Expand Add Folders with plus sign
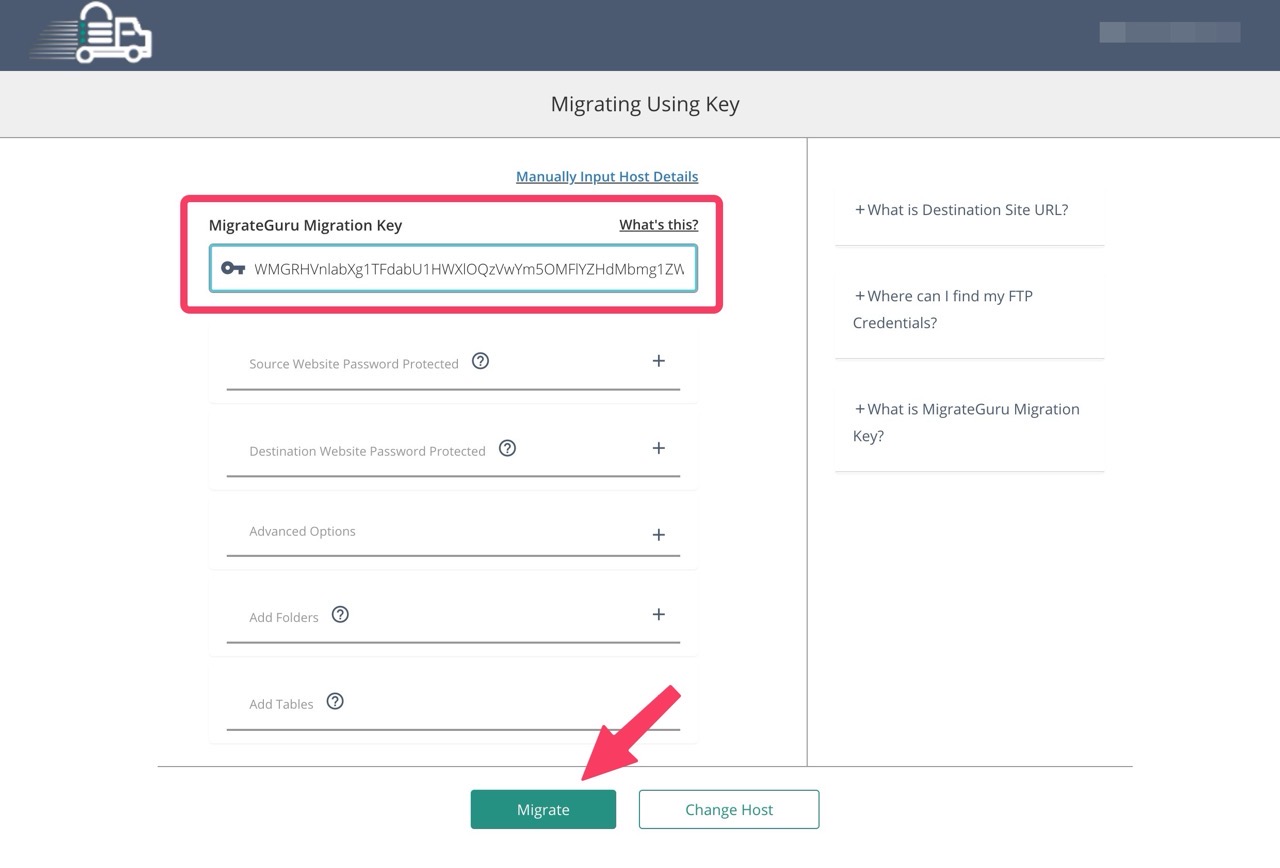Image resolution: width=1280 pixels, height=868 pixels. [658, 614]
